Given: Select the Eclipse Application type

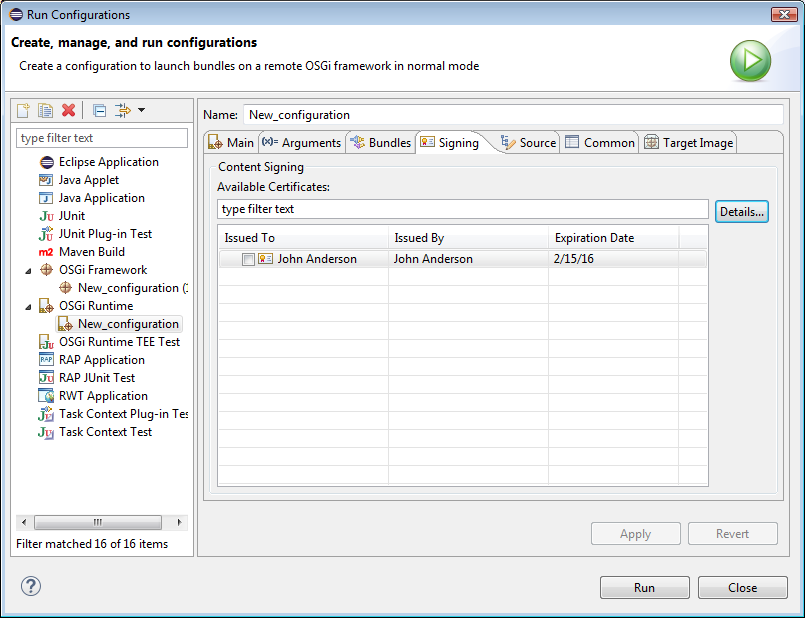Looking at the screenshot, I should (108, 162).
